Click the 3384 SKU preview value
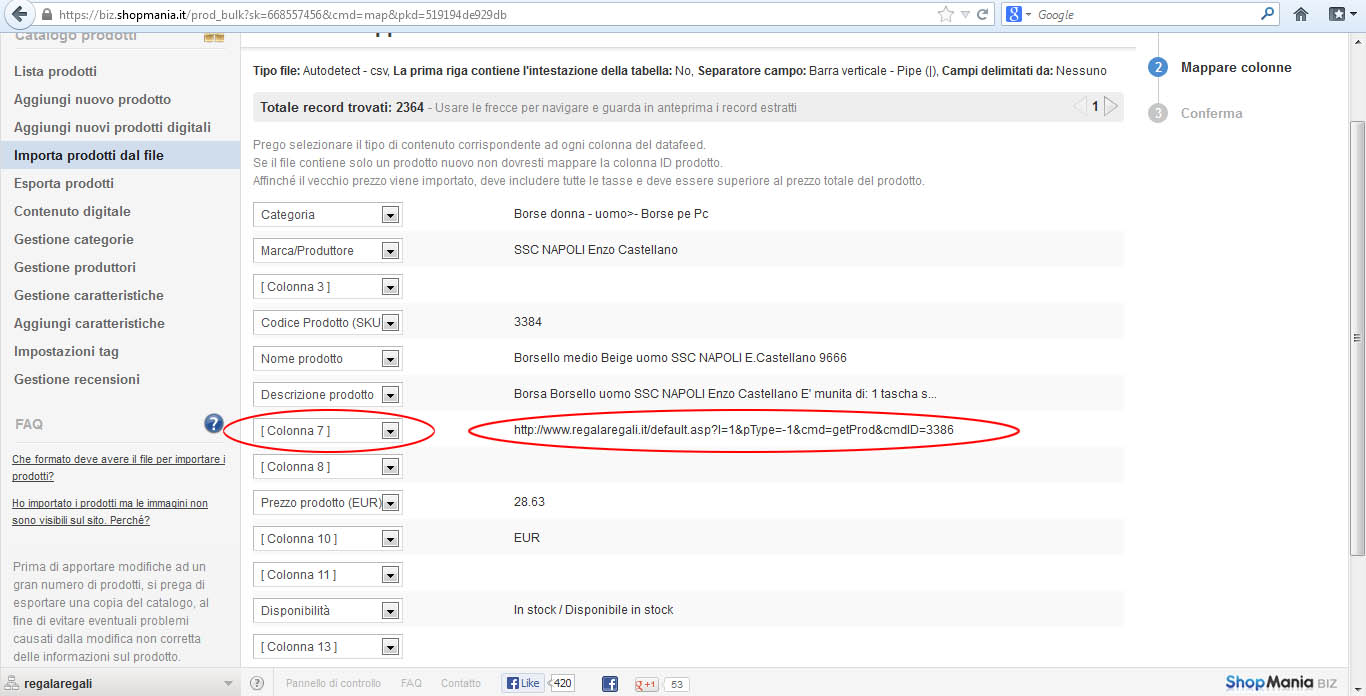The height and width of the screenshot is (696, 1366). [x=528, y=322]
